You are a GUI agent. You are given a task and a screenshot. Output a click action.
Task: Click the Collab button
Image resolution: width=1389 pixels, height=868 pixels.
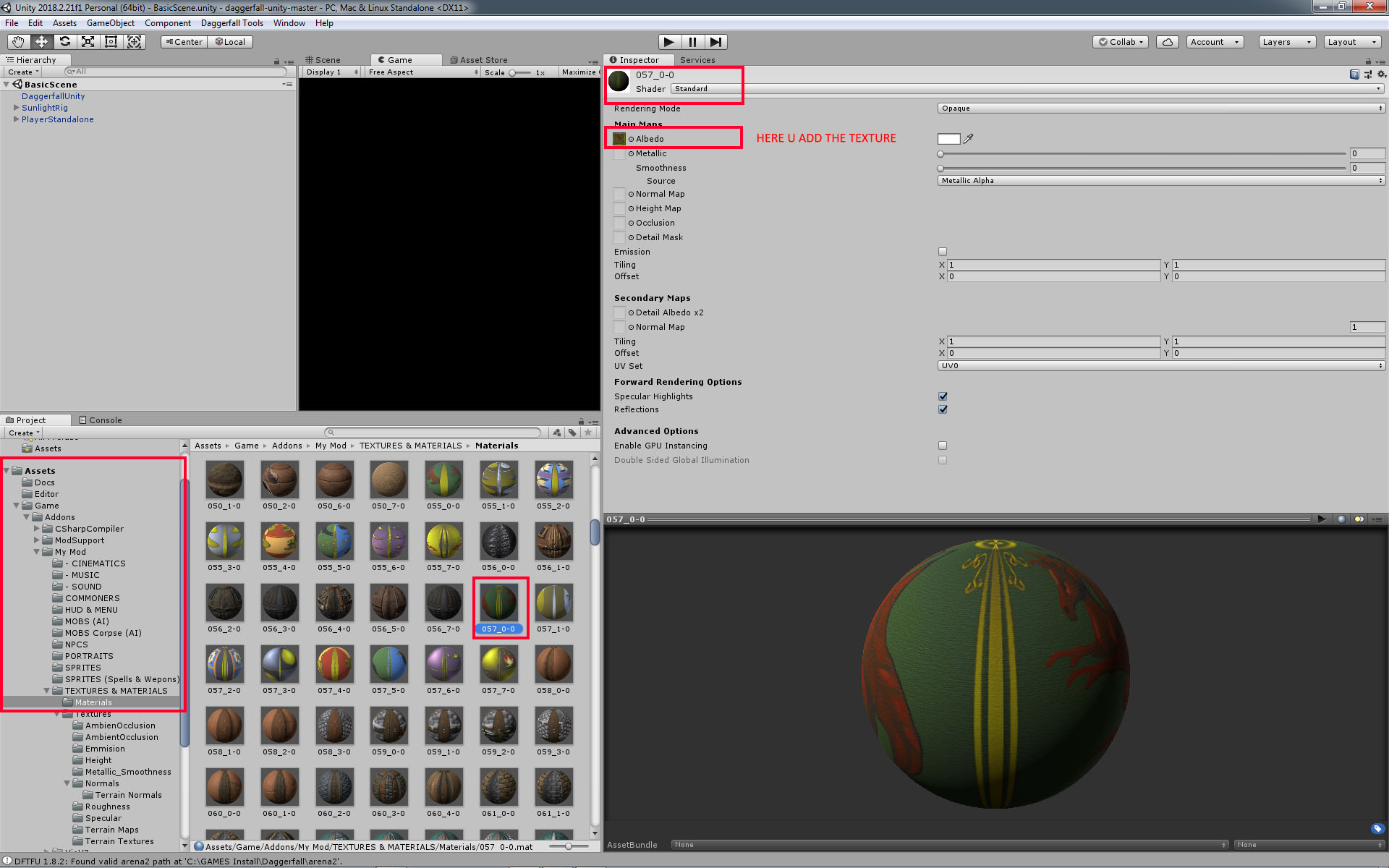pos(1121,42)
